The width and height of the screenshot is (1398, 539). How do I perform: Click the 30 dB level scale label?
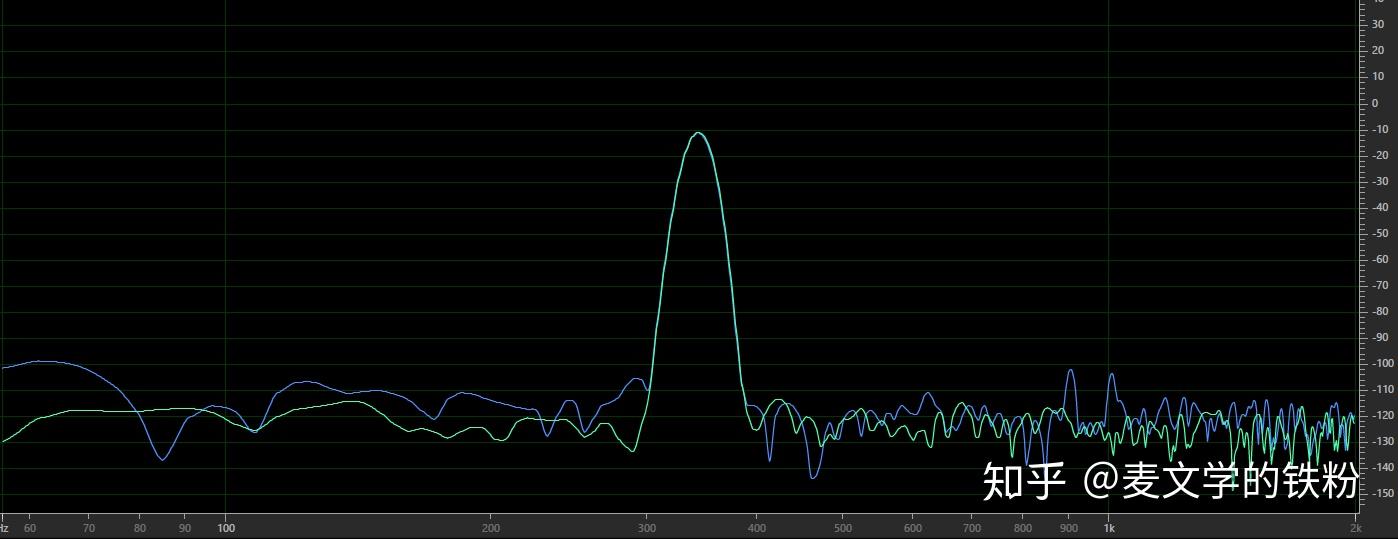[1378, 25]
